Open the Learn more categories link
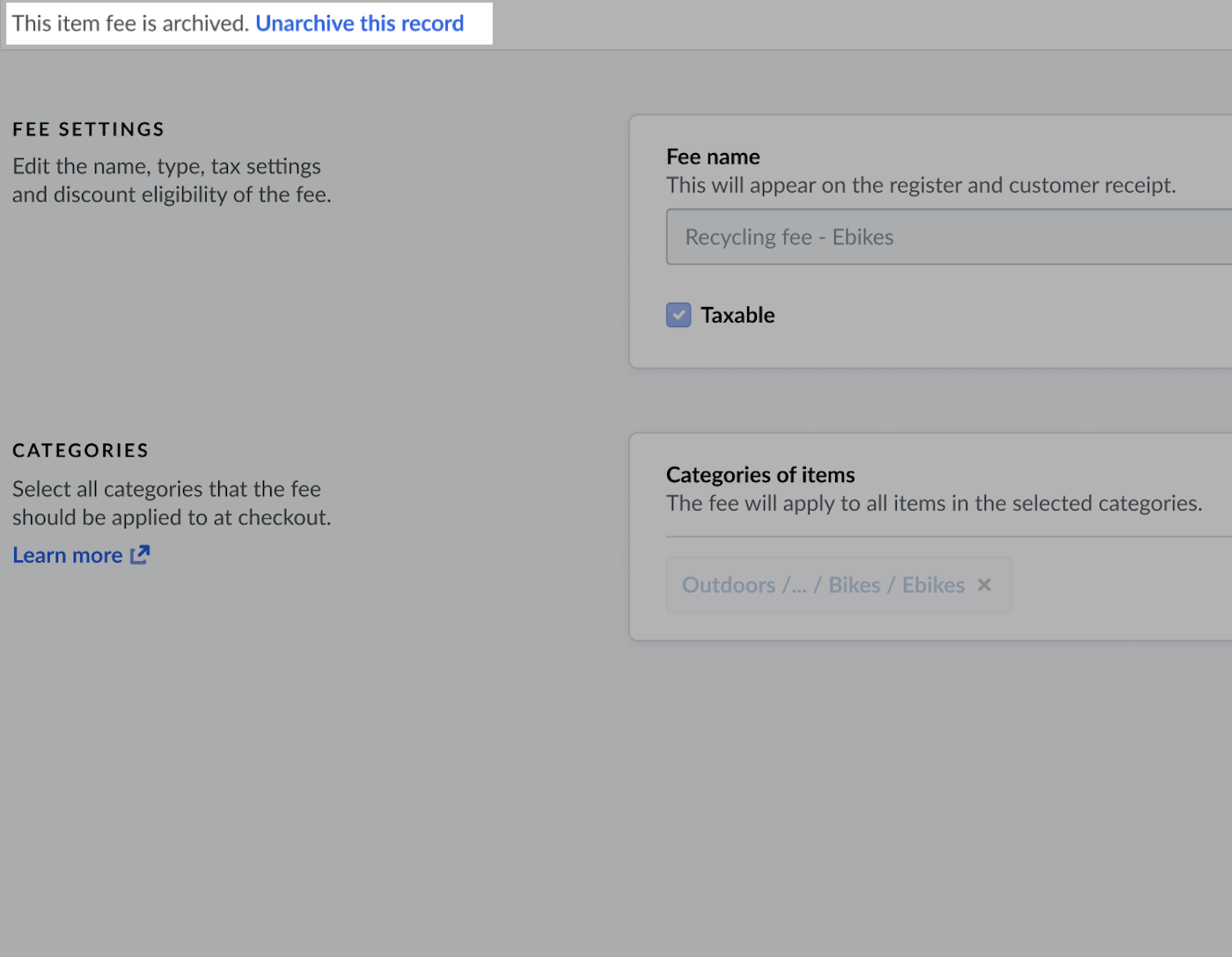The image size is (1232, 957). tap(68, 556)
